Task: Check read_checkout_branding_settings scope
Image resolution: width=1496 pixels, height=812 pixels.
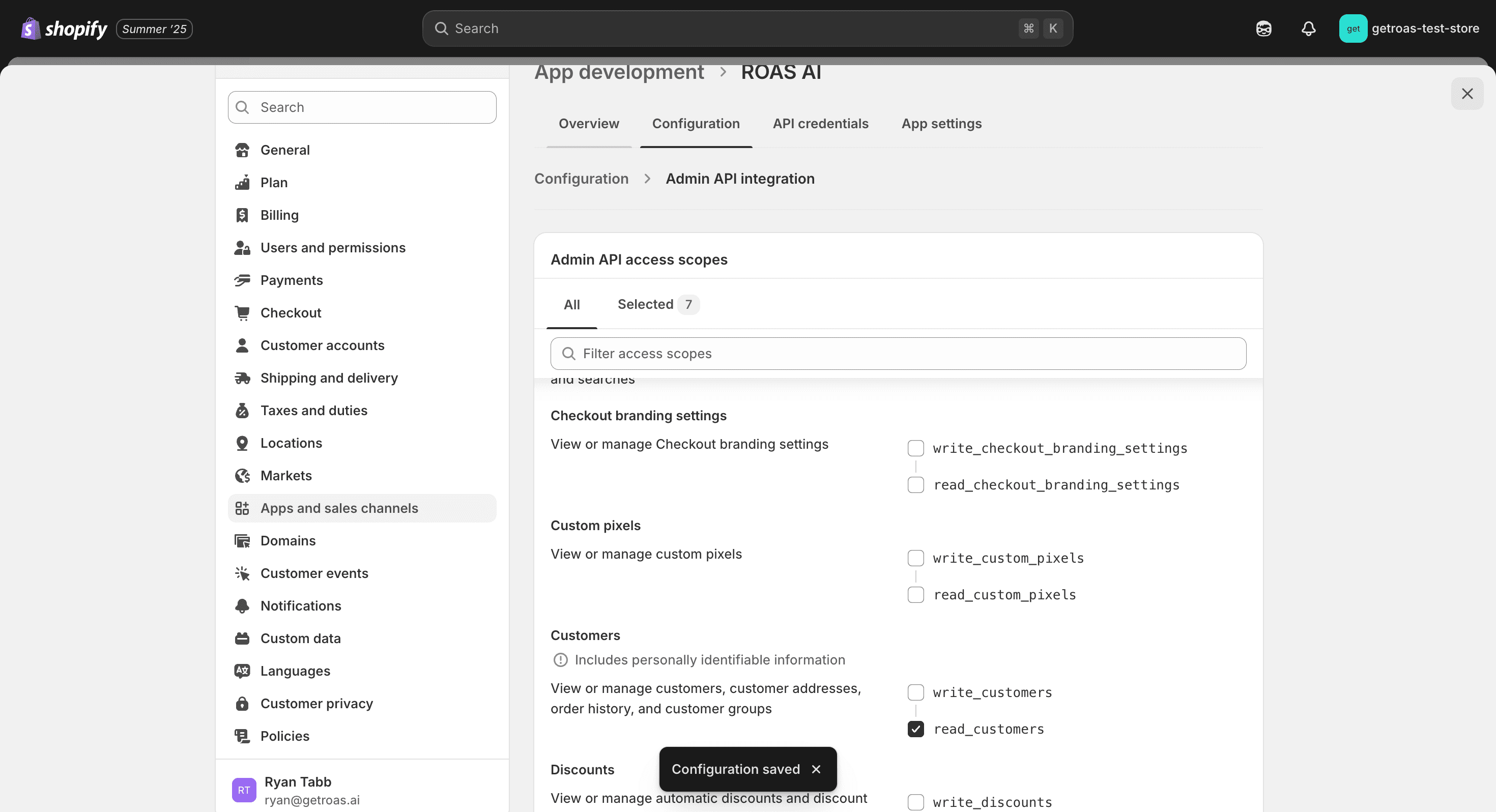Action: [915, 484]
